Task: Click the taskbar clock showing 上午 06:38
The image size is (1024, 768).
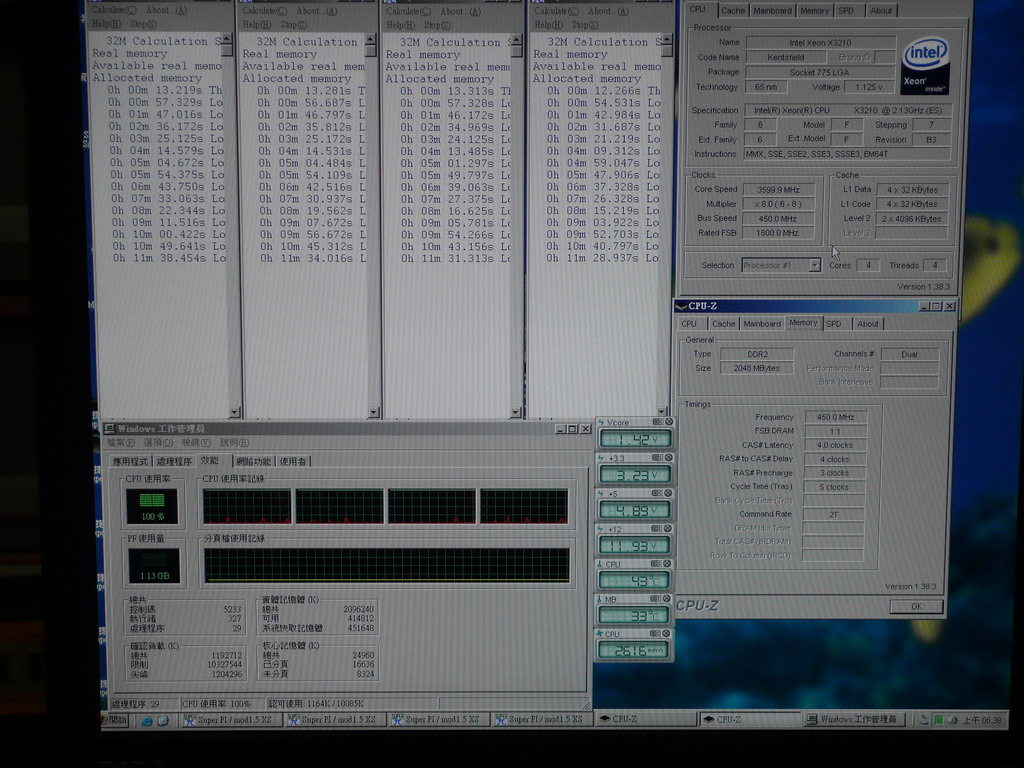Action: (982, 720)
